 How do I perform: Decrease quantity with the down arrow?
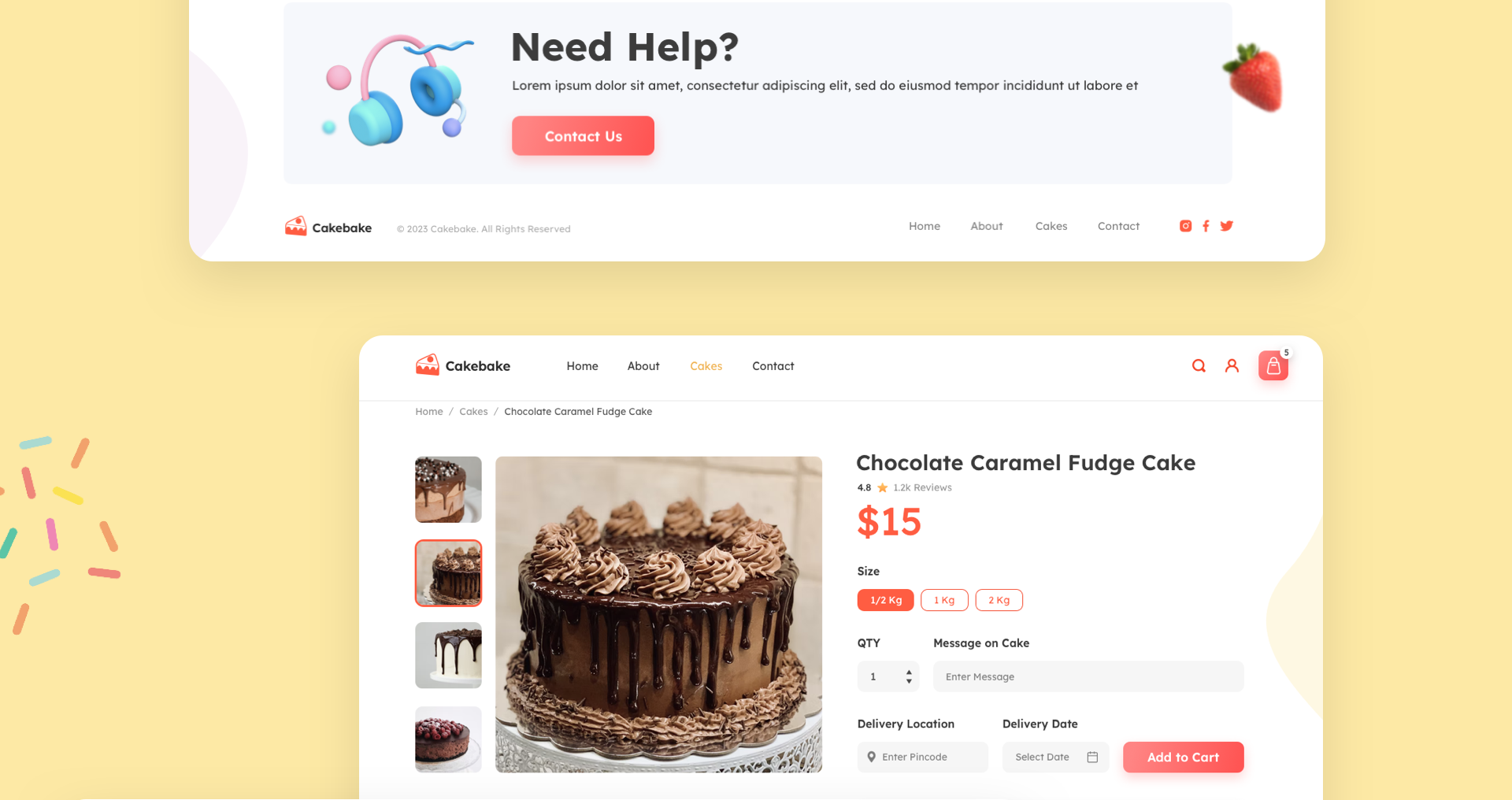[909, 681]
